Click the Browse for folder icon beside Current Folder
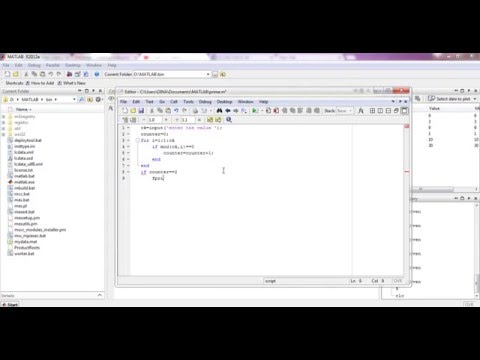The height and width of the screenshot is (360, 480). (215, 74)
